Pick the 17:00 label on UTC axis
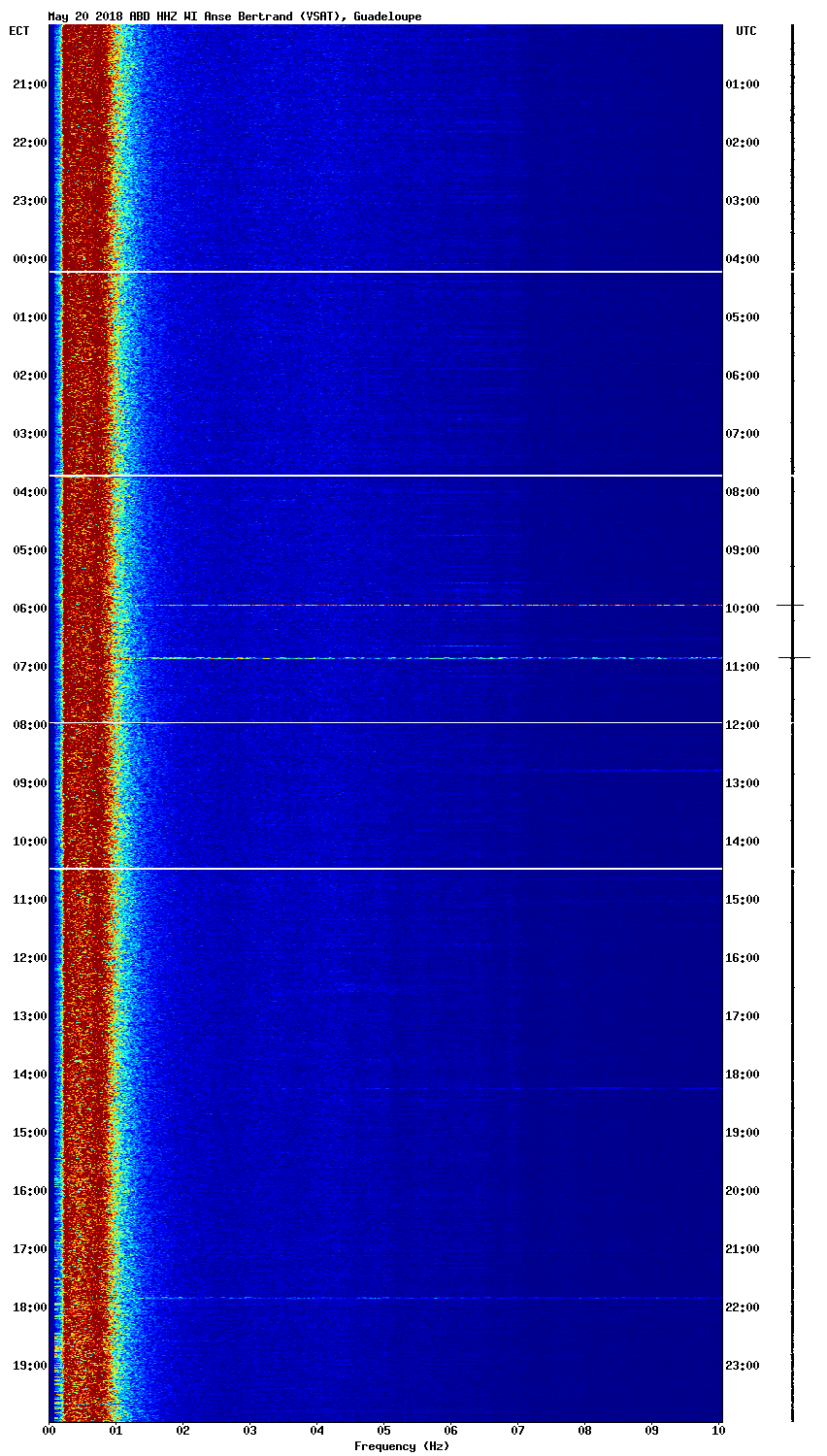Image resolution: width=827 pixels, height=1456 pixels. pyautogui.click(x=743, y=1016)
